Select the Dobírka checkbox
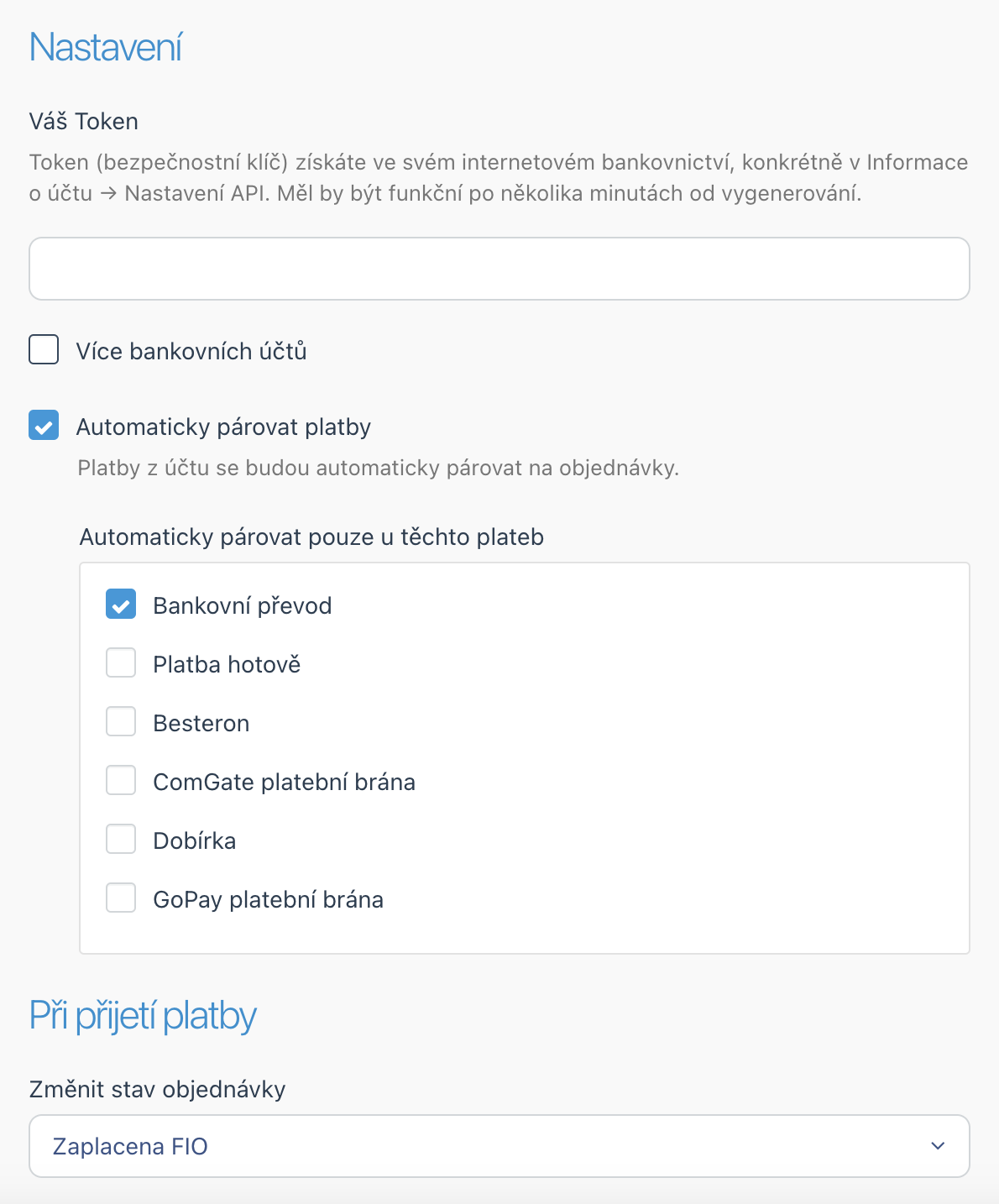 [x=121, y=839]
